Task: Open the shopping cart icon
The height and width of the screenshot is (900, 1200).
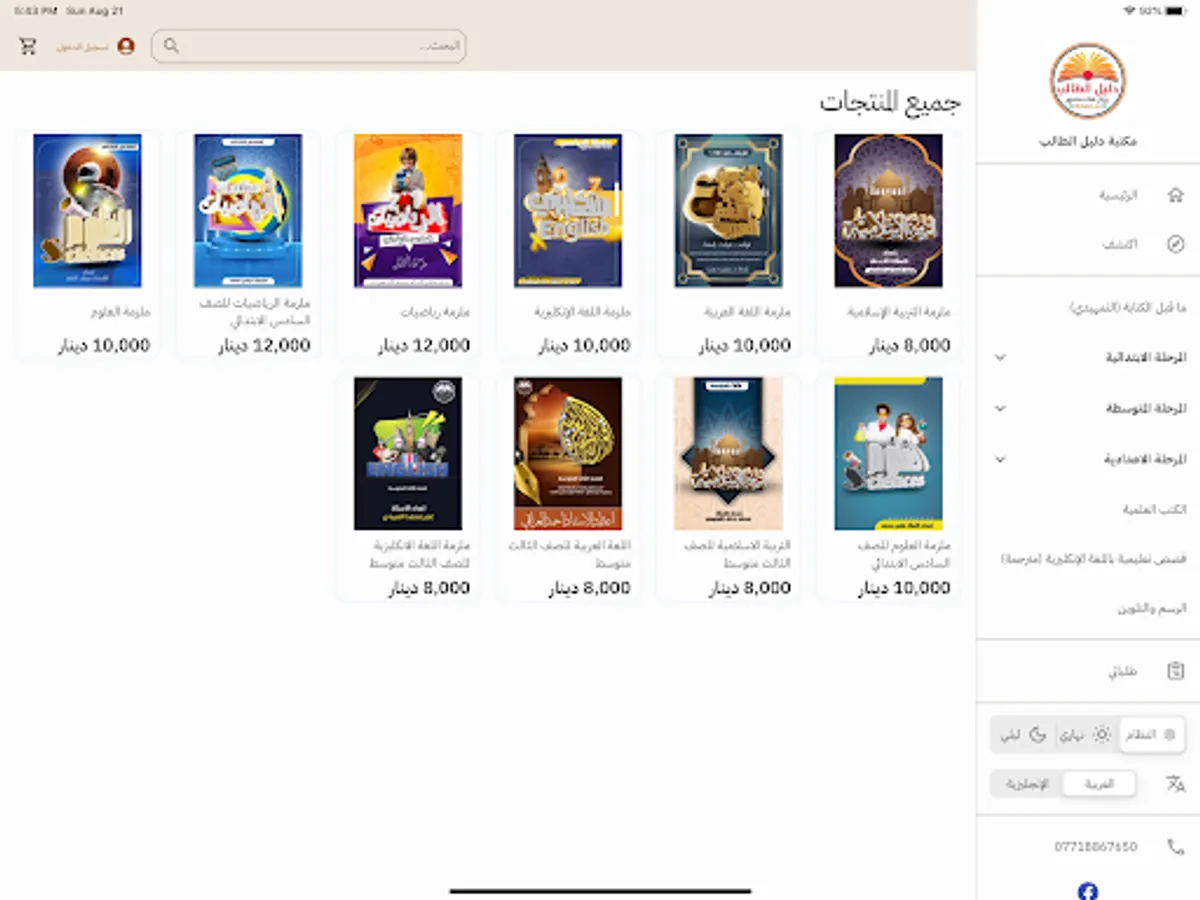Action: (28, 46)
